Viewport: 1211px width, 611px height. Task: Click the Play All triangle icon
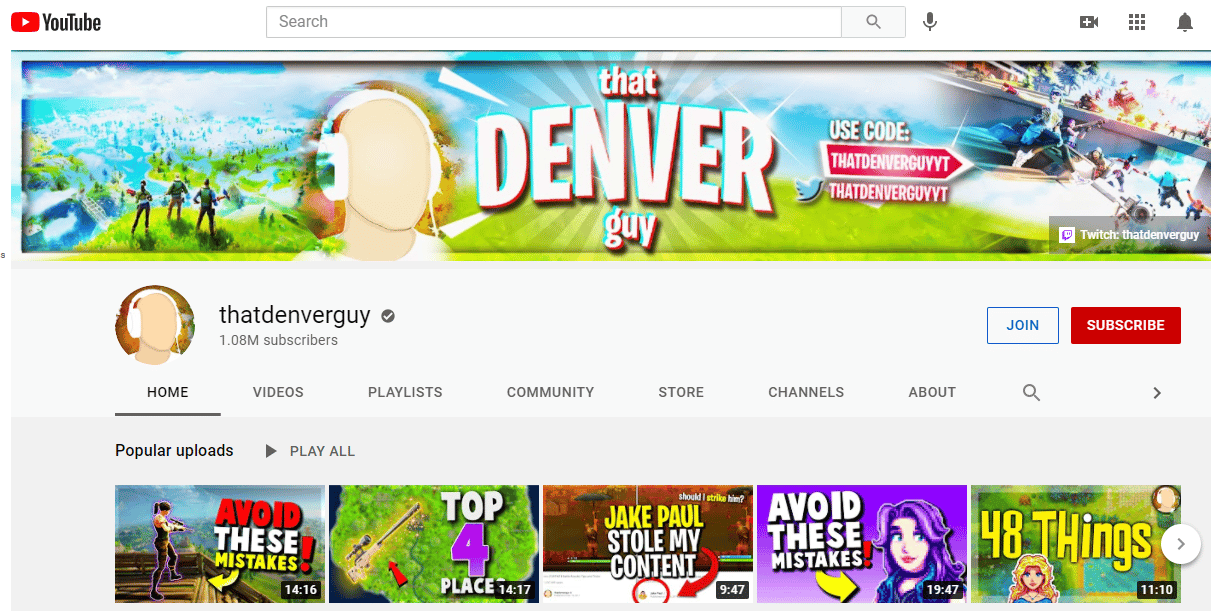click(270, 451)
